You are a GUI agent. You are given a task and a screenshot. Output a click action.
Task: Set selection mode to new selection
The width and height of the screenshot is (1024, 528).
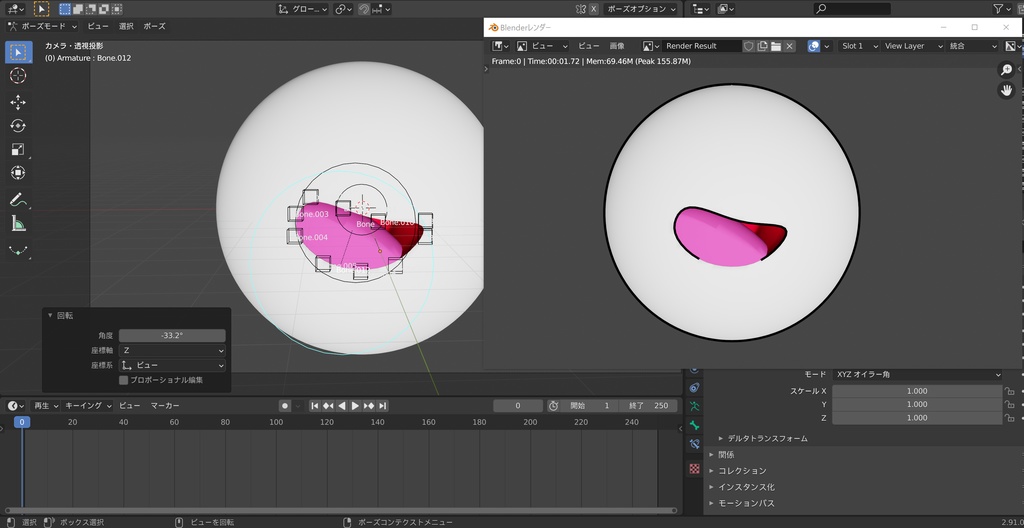(65, 9)
